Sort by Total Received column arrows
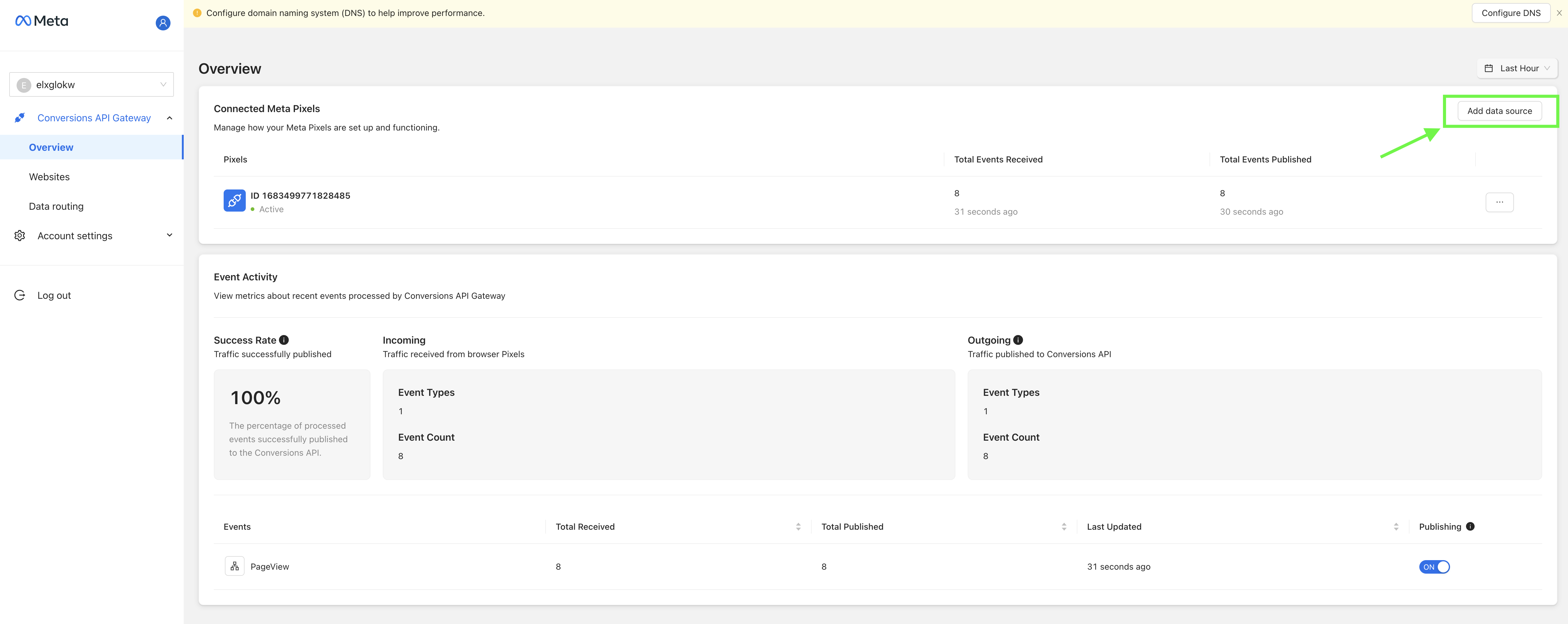 coord(798,527)
